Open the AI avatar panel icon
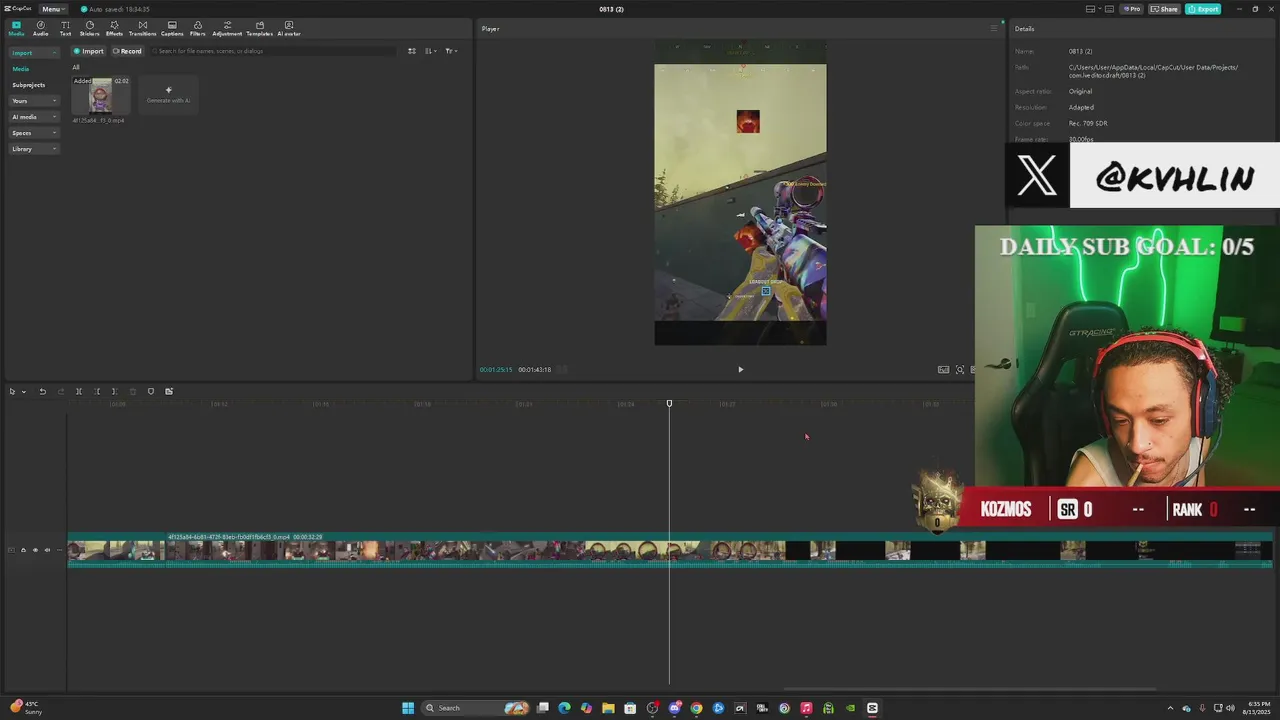The image size is (1280, 720). (x=289, y=28)
